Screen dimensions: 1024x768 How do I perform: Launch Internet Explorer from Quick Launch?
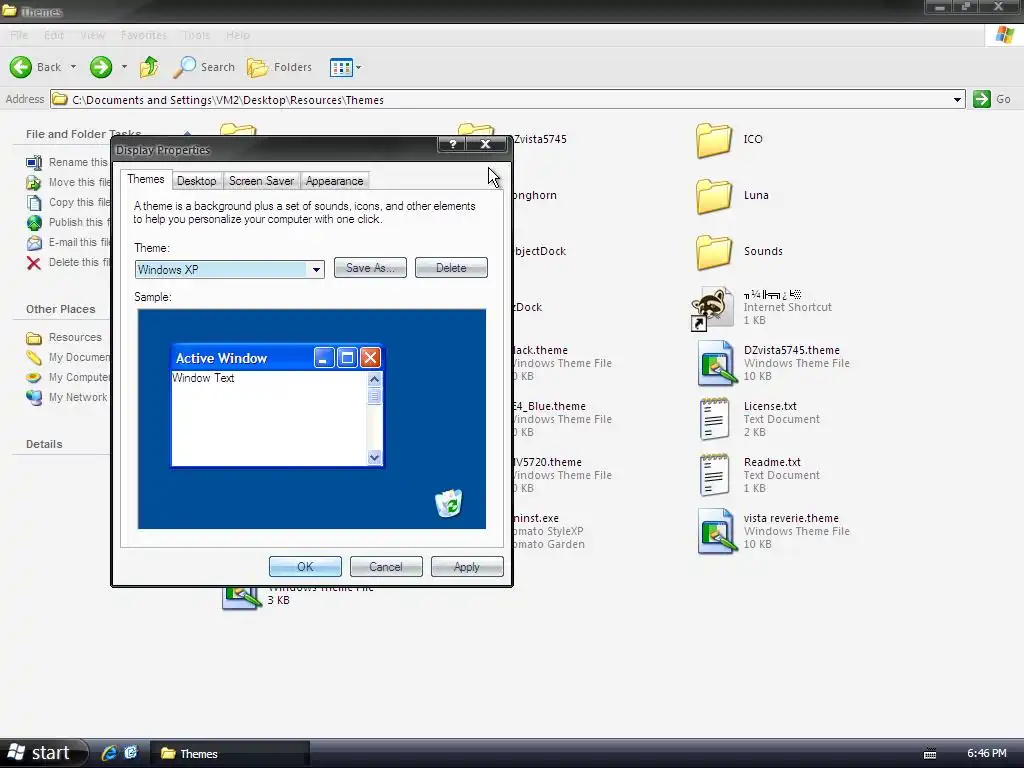(108, 753)
